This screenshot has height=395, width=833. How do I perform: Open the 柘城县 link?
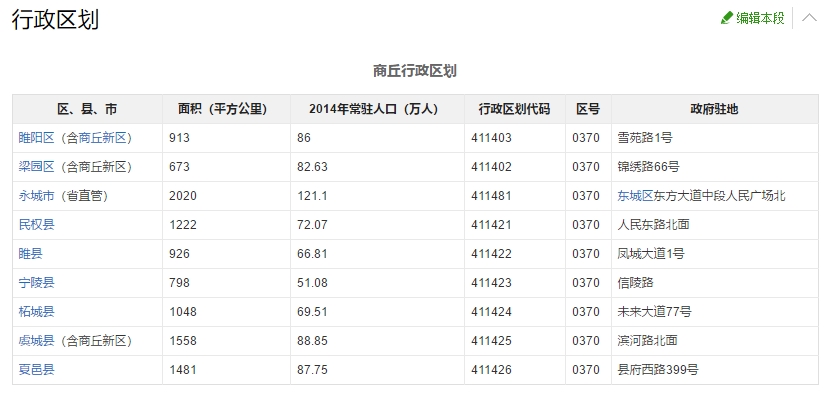37,312
